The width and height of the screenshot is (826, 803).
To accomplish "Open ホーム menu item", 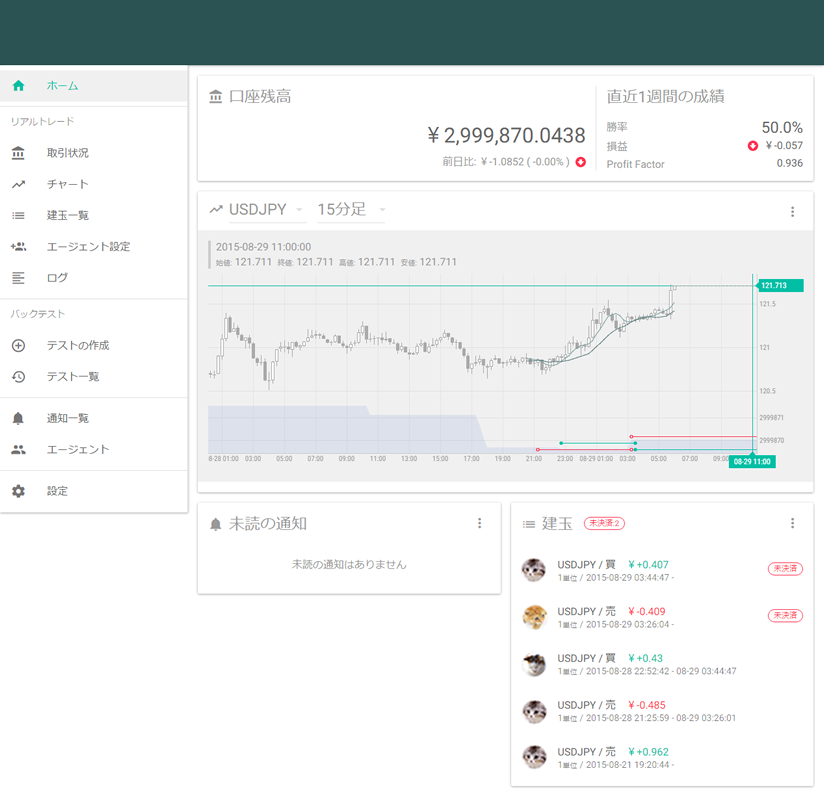I will coord(94,85).
